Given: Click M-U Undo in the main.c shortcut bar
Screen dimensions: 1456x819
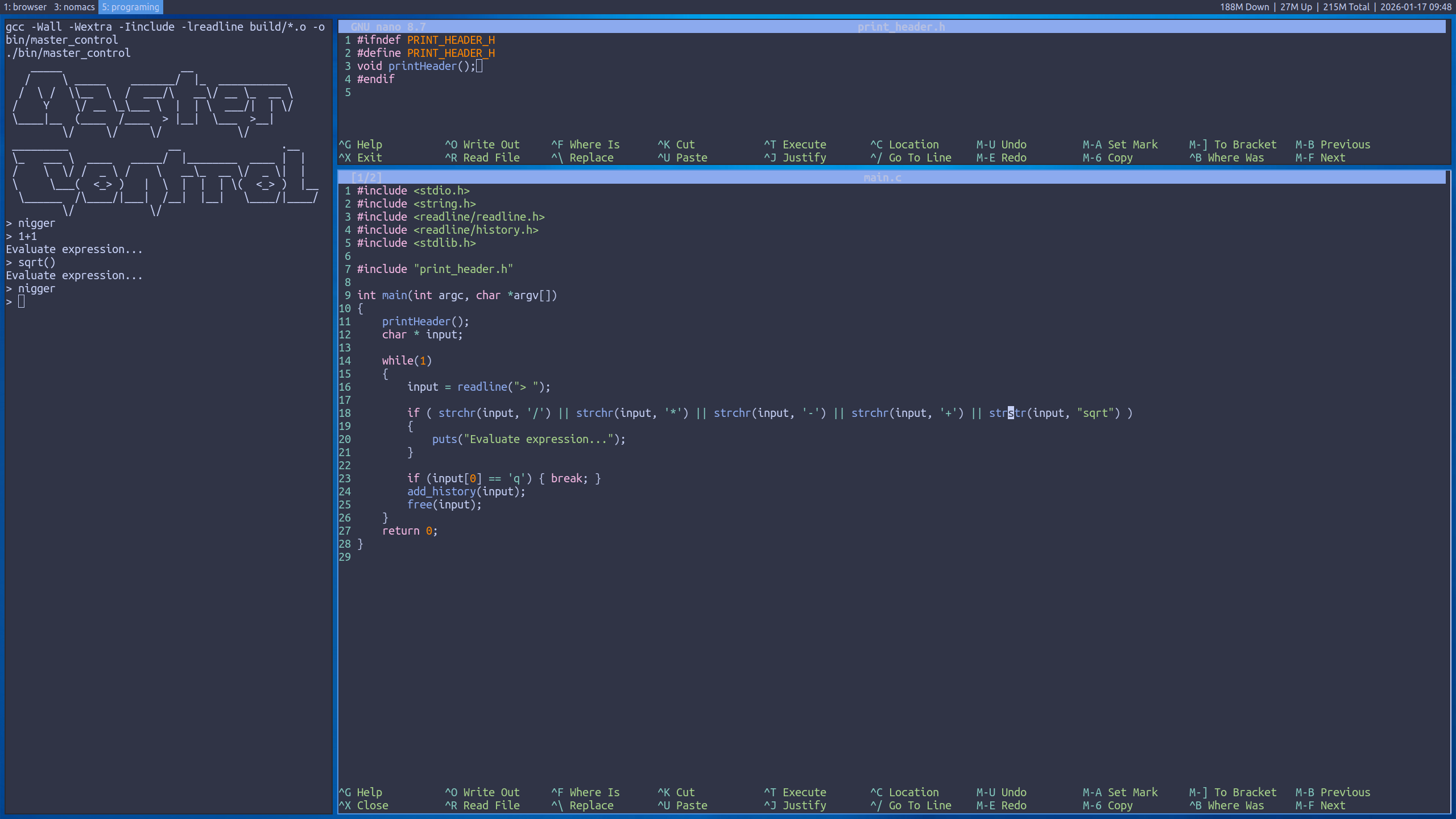Looking at the screenshot, I should click(x=1001, y=792).
